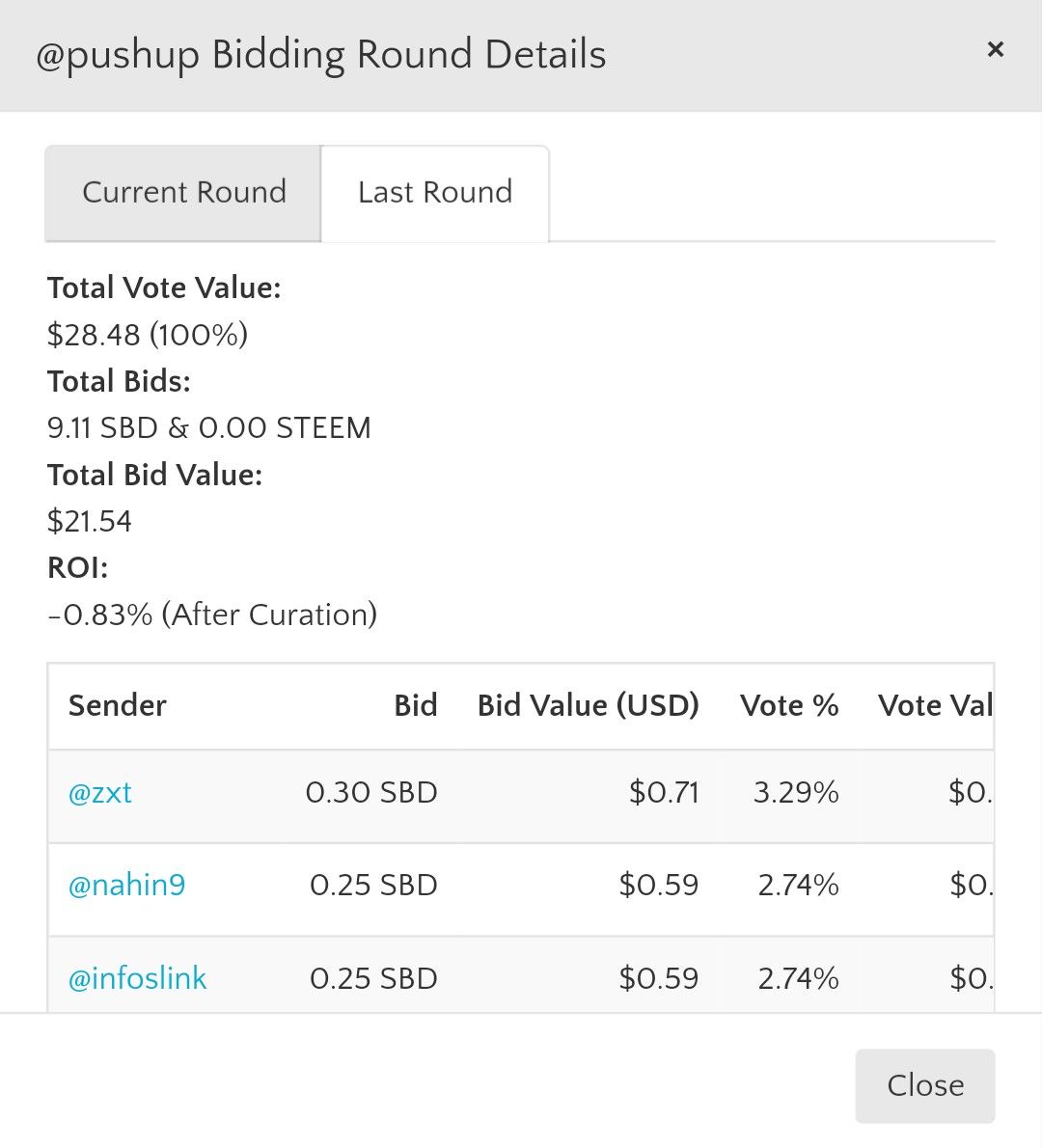1042x1148 pixels.
Task: Click the $0.71 bid value cell
Action: point(664,793)
